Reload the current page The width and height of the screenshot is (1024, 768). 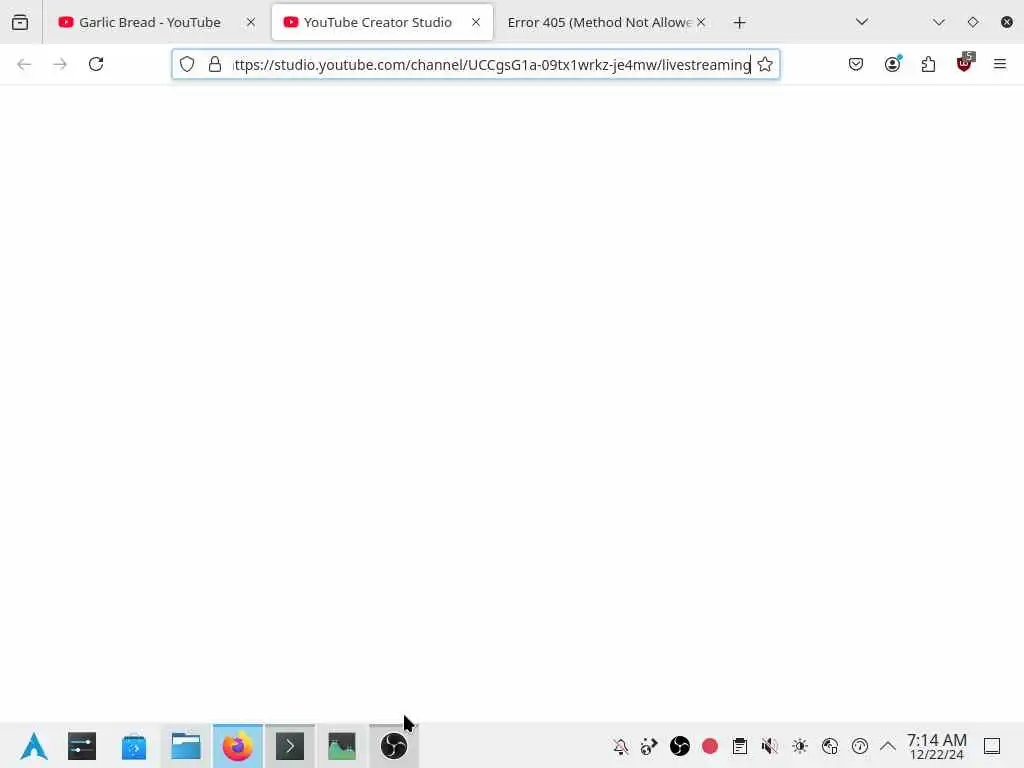pyautogui.click(x=96, y=64)
